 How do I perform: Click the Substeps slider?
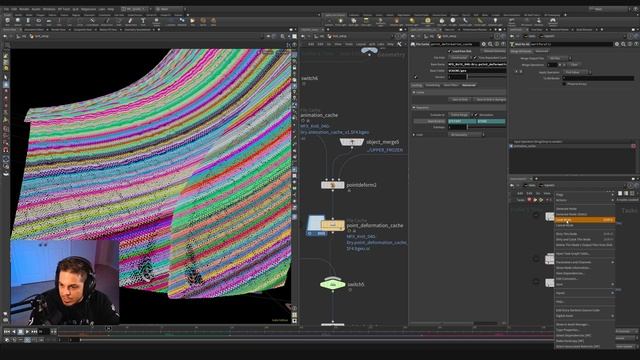point(487,127)
